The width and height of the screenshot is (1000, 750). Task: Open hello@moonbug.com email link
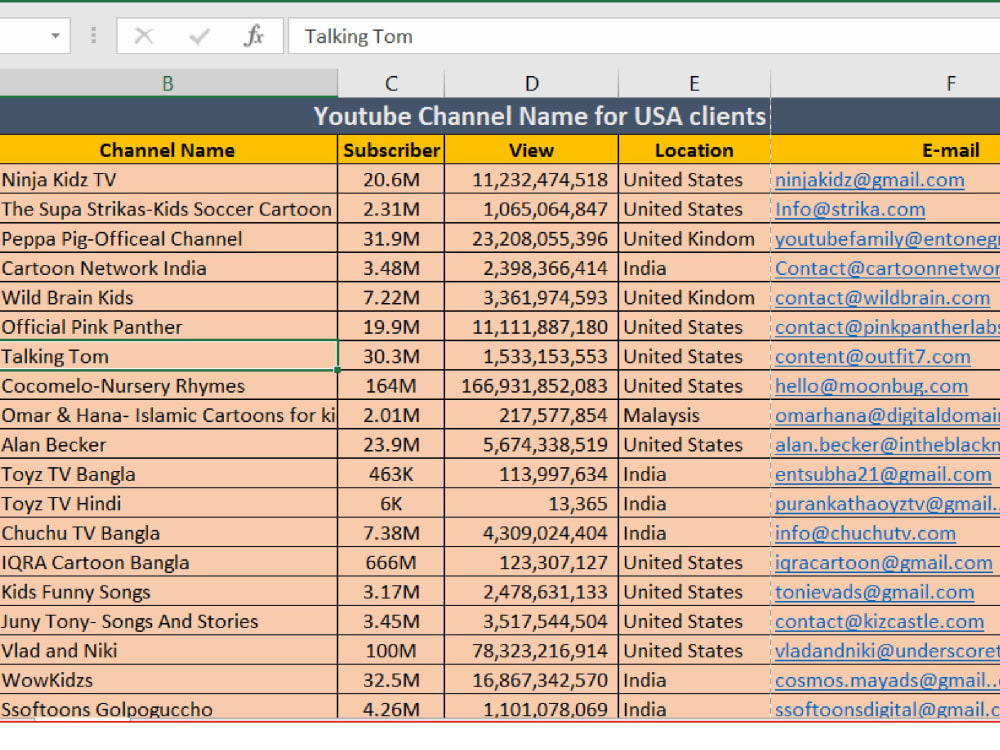click(x=871, y=386)
